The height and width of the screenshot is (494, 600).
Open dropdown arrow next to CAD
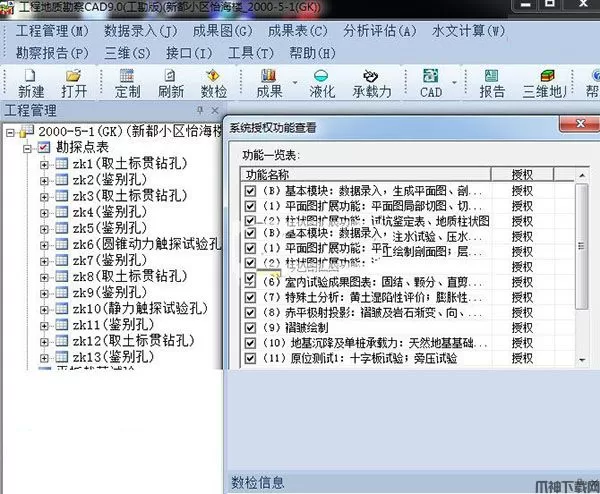click(x=454, y=82)
